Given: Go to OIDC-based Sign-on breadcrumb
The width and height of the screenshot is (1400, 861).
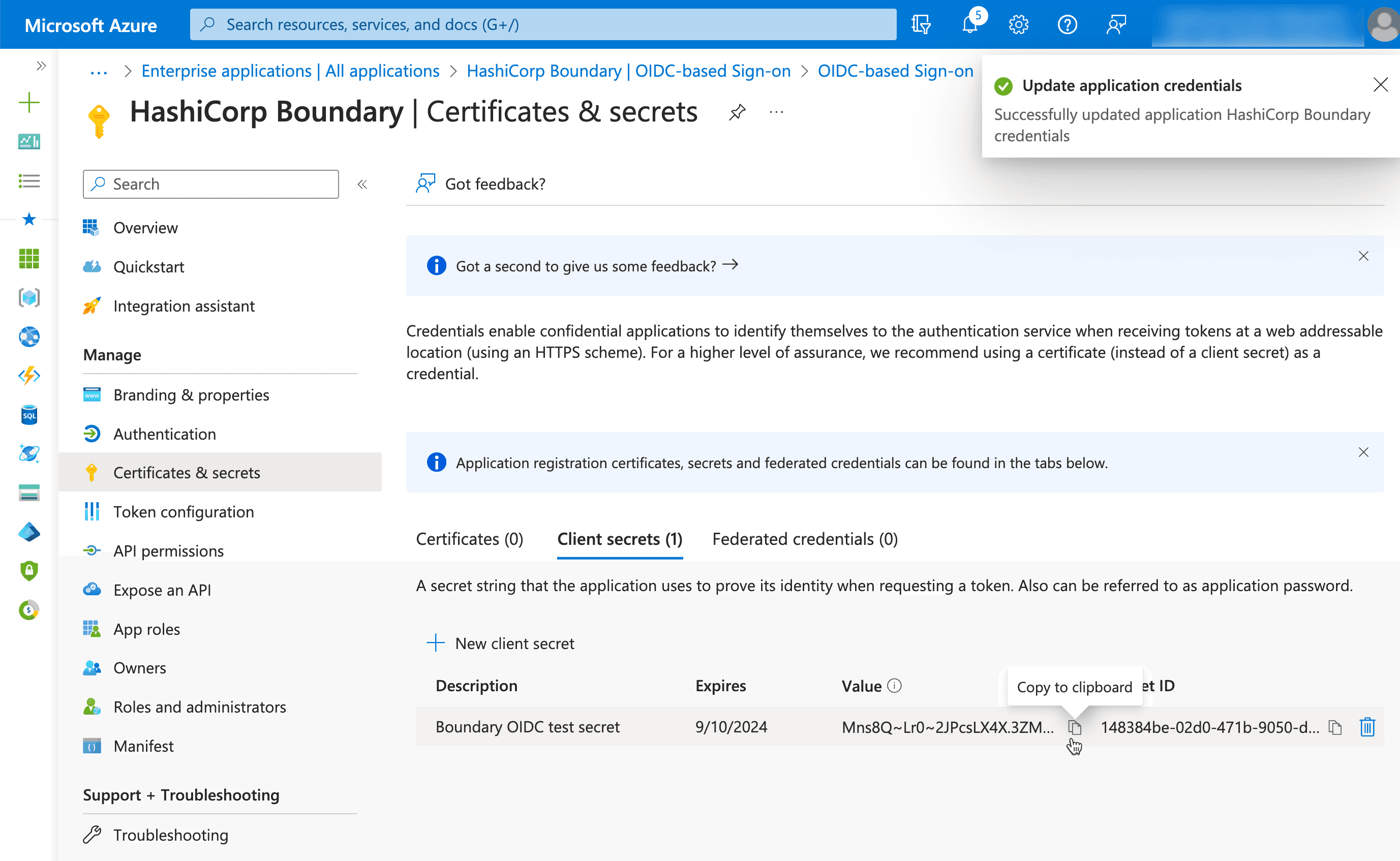Looking at the screenshot, I should pyautogui.click(x=895, y=71).
